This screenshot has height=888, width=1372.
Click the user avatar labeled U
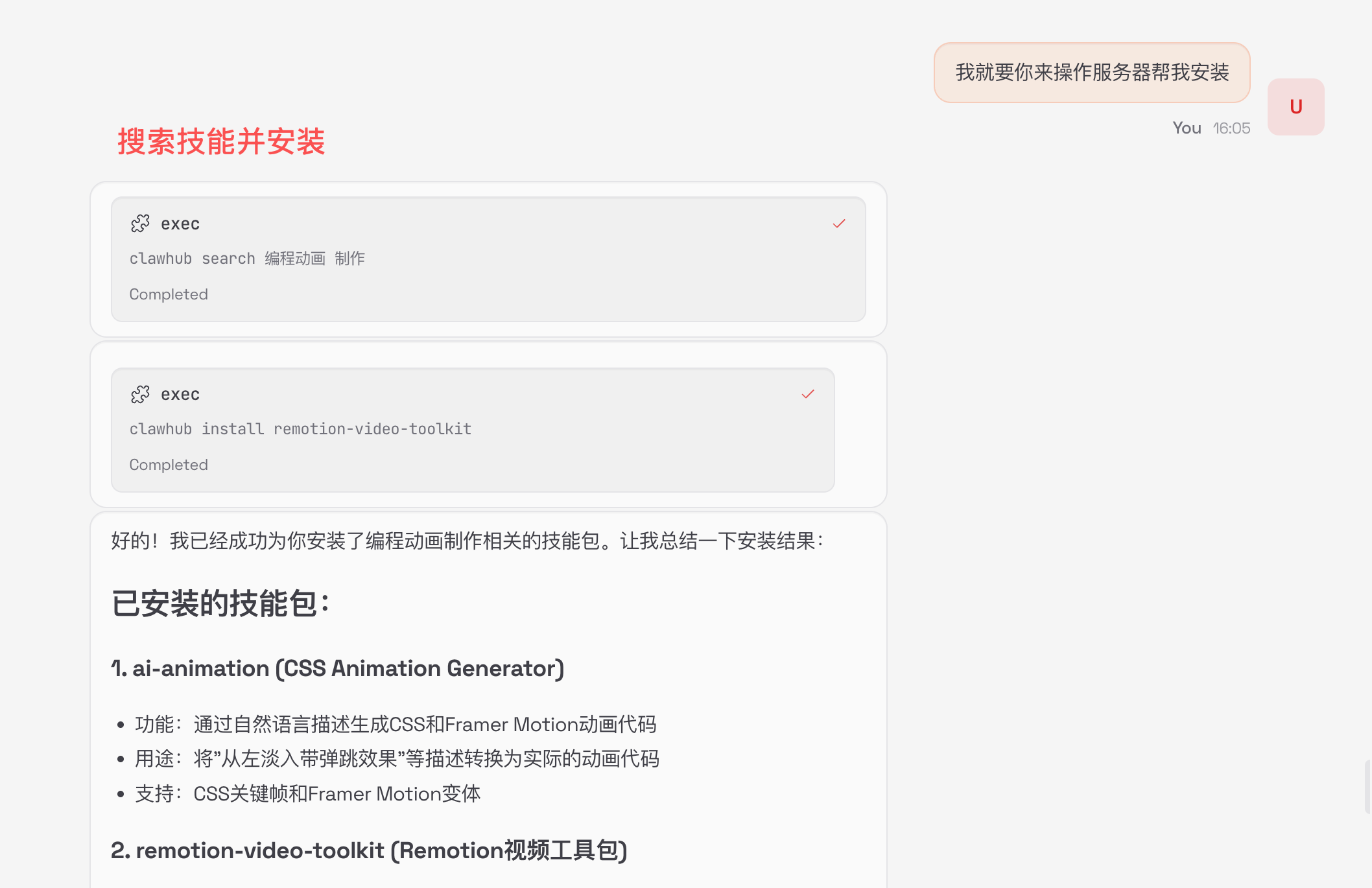tap(1295, 107)
